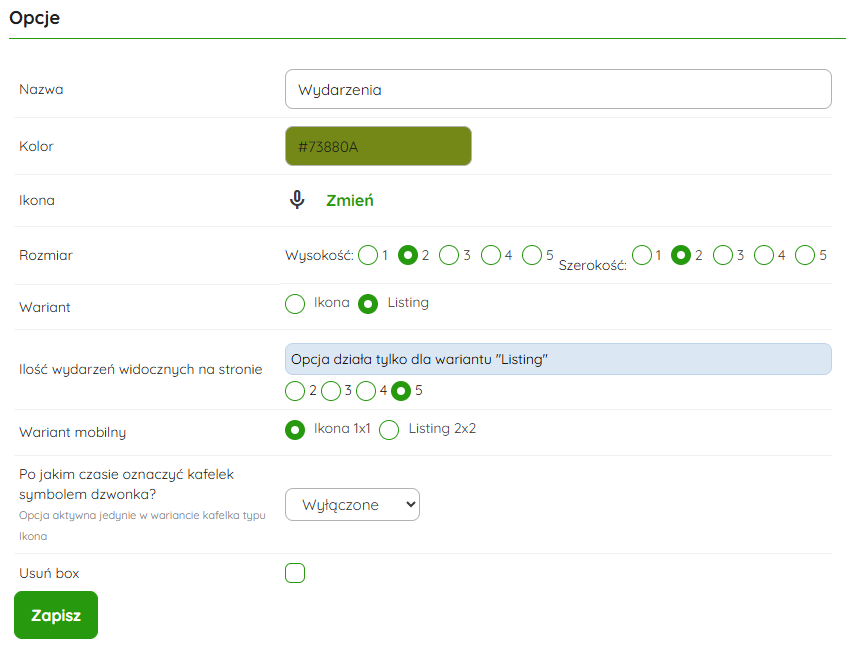The height and width of the screenshot is (651, 846).
Task: Choose Szerokość value 4
Action: [x=764, y=255]
